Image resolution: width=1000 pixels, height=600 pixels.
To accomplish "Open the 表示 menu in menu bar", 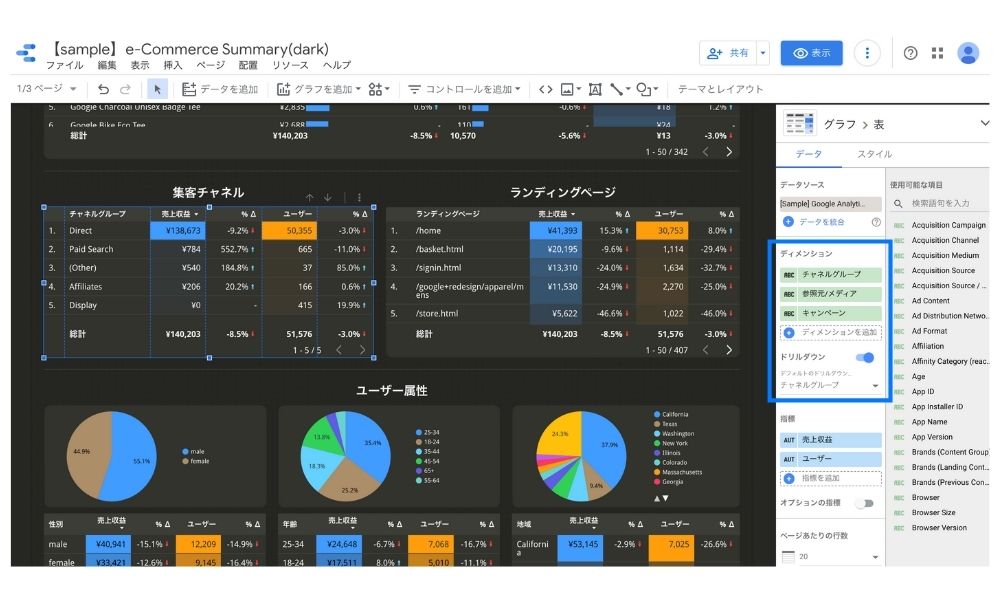I will 140,66.
